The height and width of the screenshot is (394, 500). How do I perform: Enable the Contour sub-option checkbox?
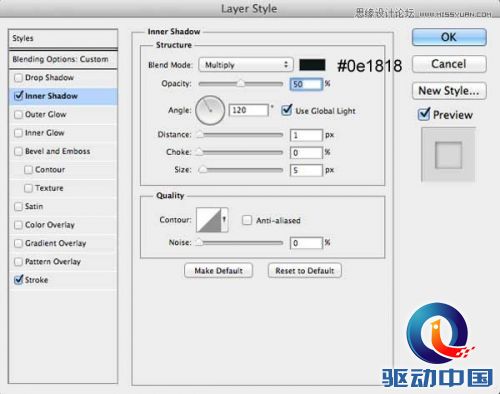coord(28,170)
